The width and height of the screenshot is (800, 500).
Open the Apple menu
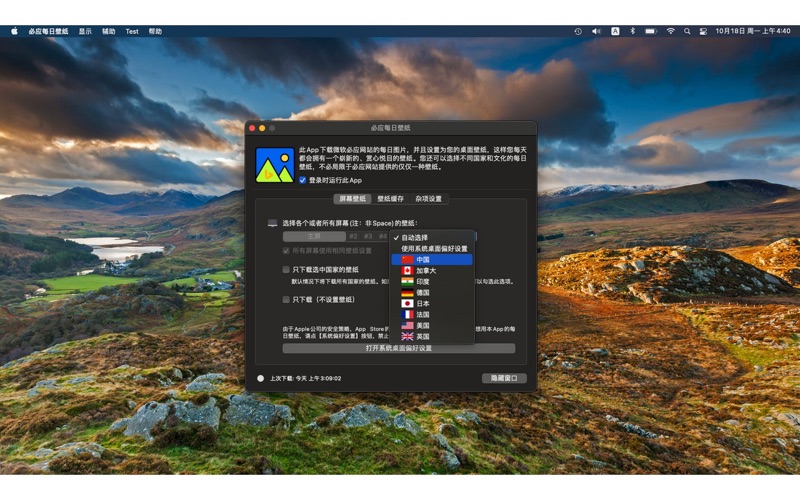(x=14, y=31)
